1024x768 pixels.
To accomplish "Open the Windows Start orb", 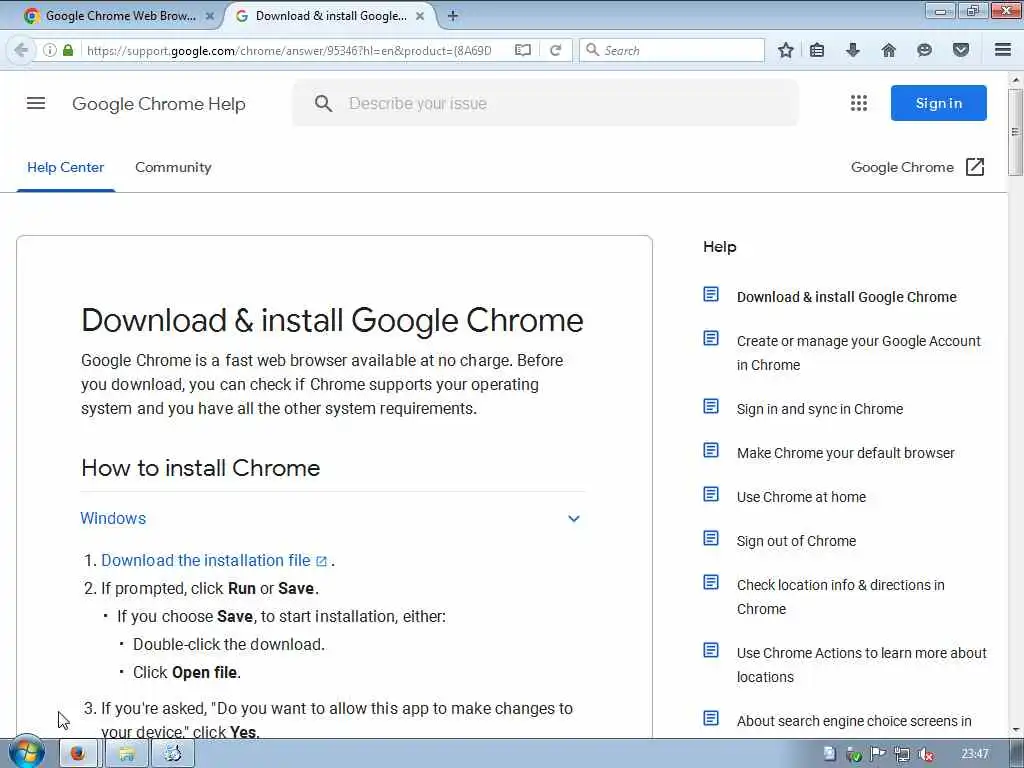I will click(27, 753).
